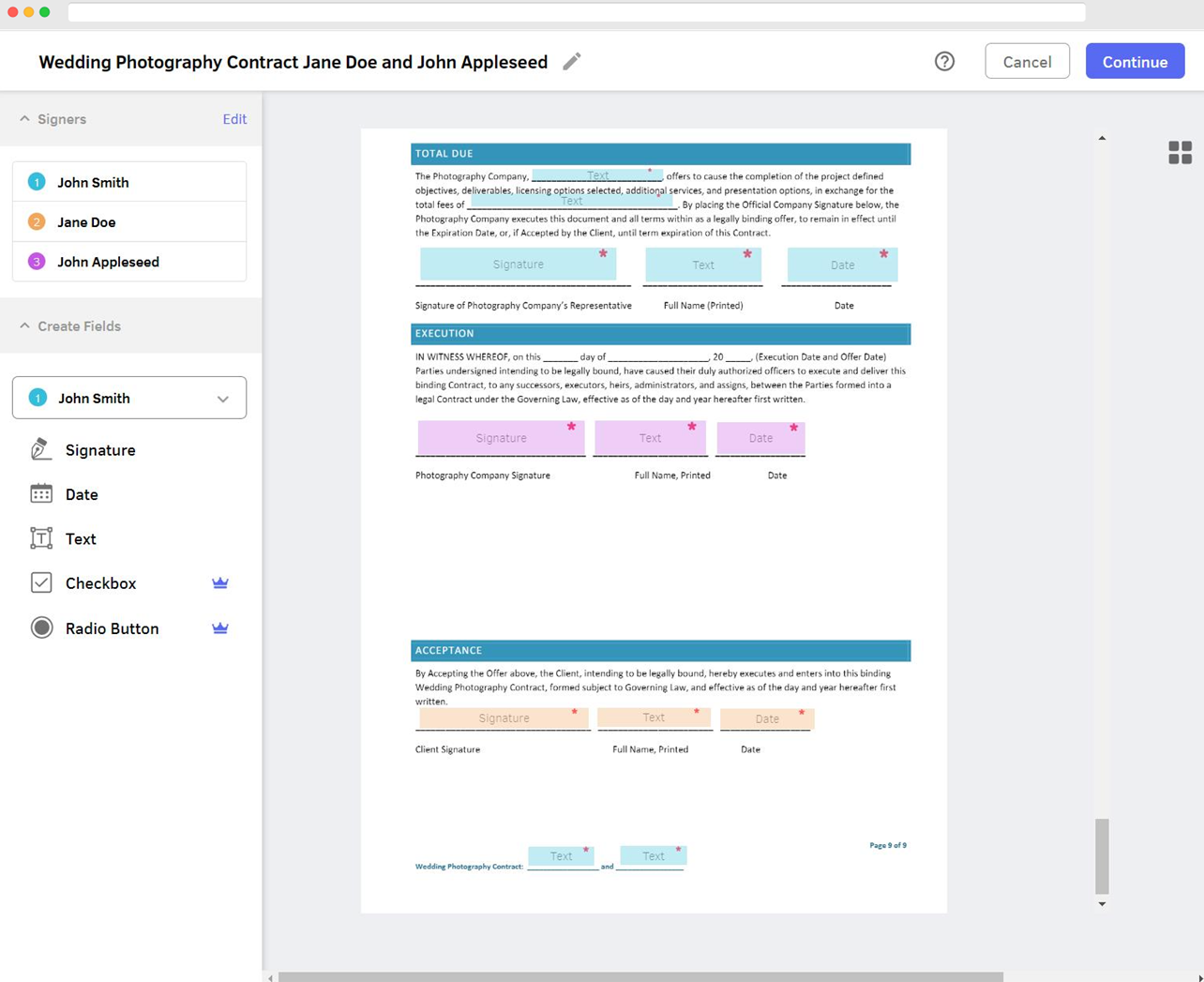Open the page thumbnail grid view
Viewport: 1204px width, 982px height.
pos(1179,152)
